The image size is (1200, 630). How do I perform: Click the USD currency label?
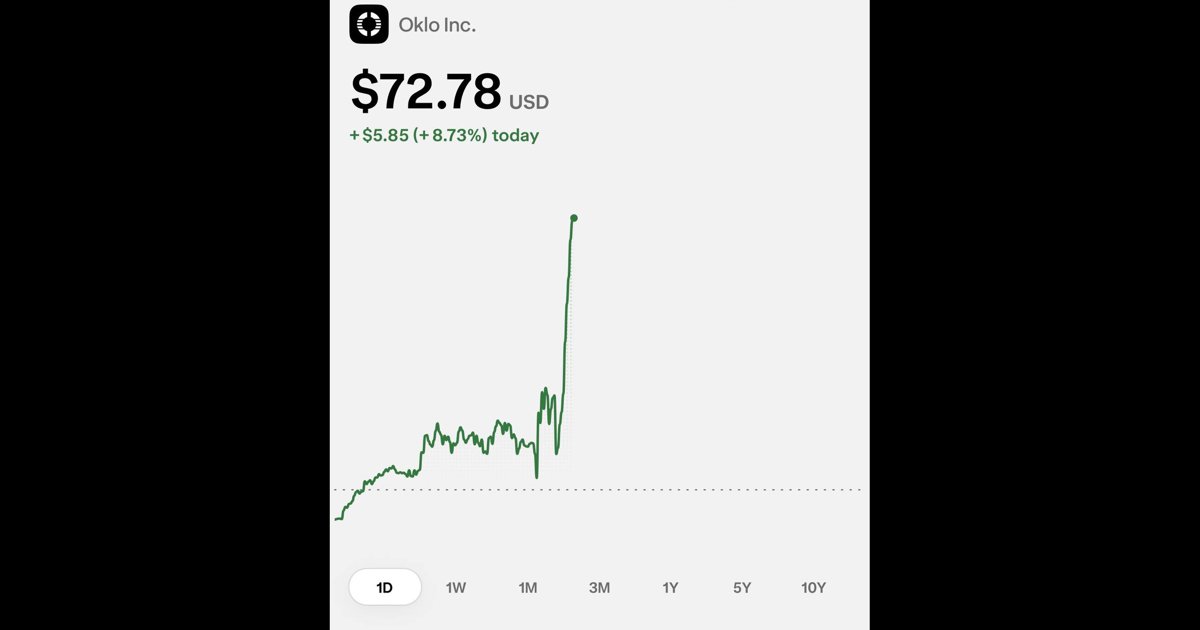[x=529, y=102]
